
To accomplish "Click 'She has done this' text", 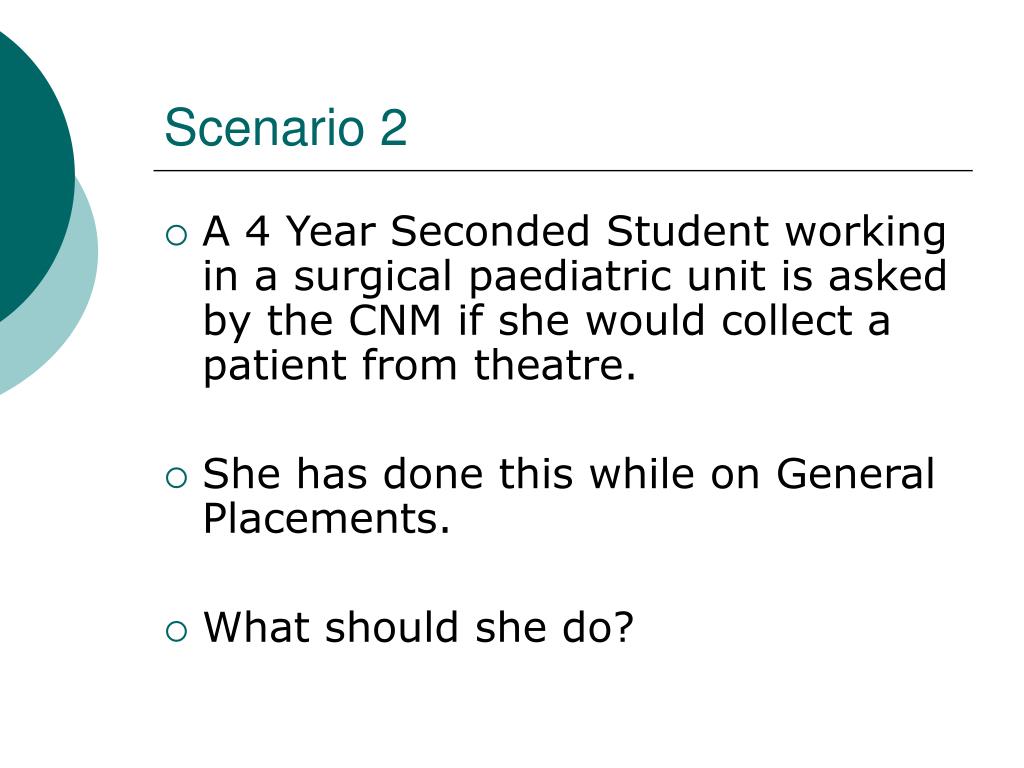I will pyautogui.click(x=388, y=473).
